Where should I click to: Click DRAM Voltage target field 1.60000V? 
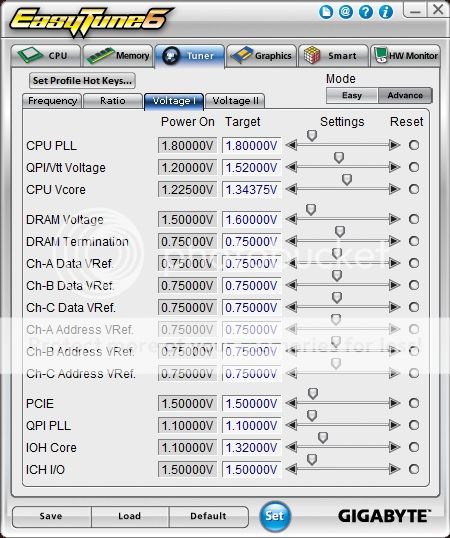pyautogui.click(x=251, y=219)
